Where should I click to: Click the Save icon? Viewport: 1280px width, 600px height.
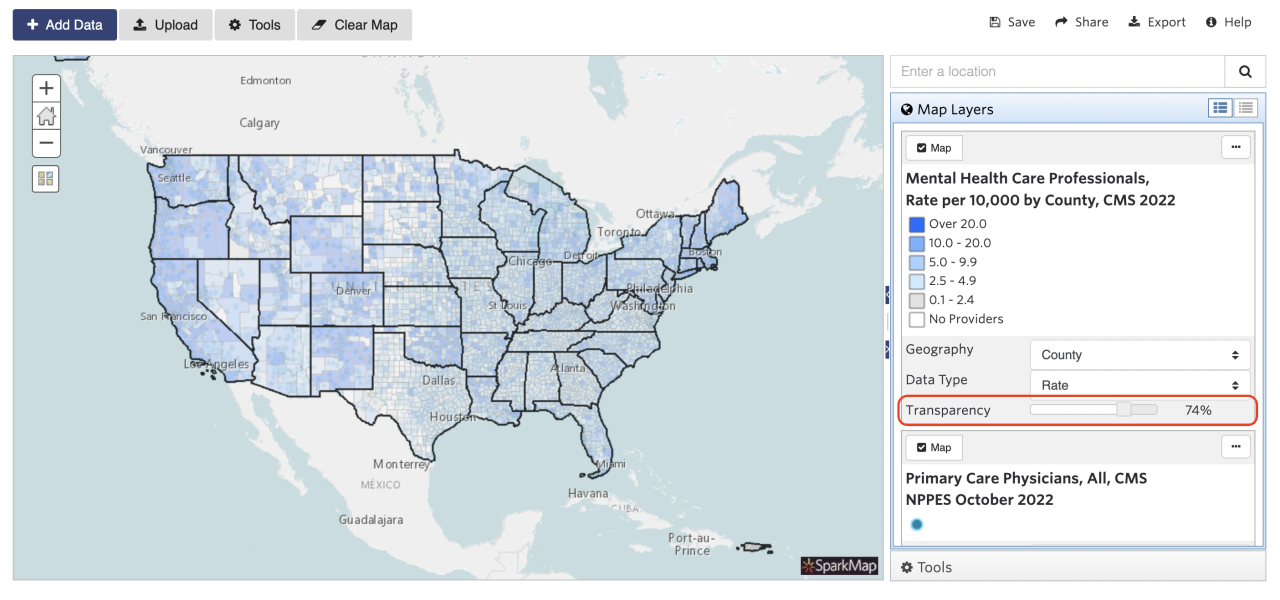click(1011, 21)
